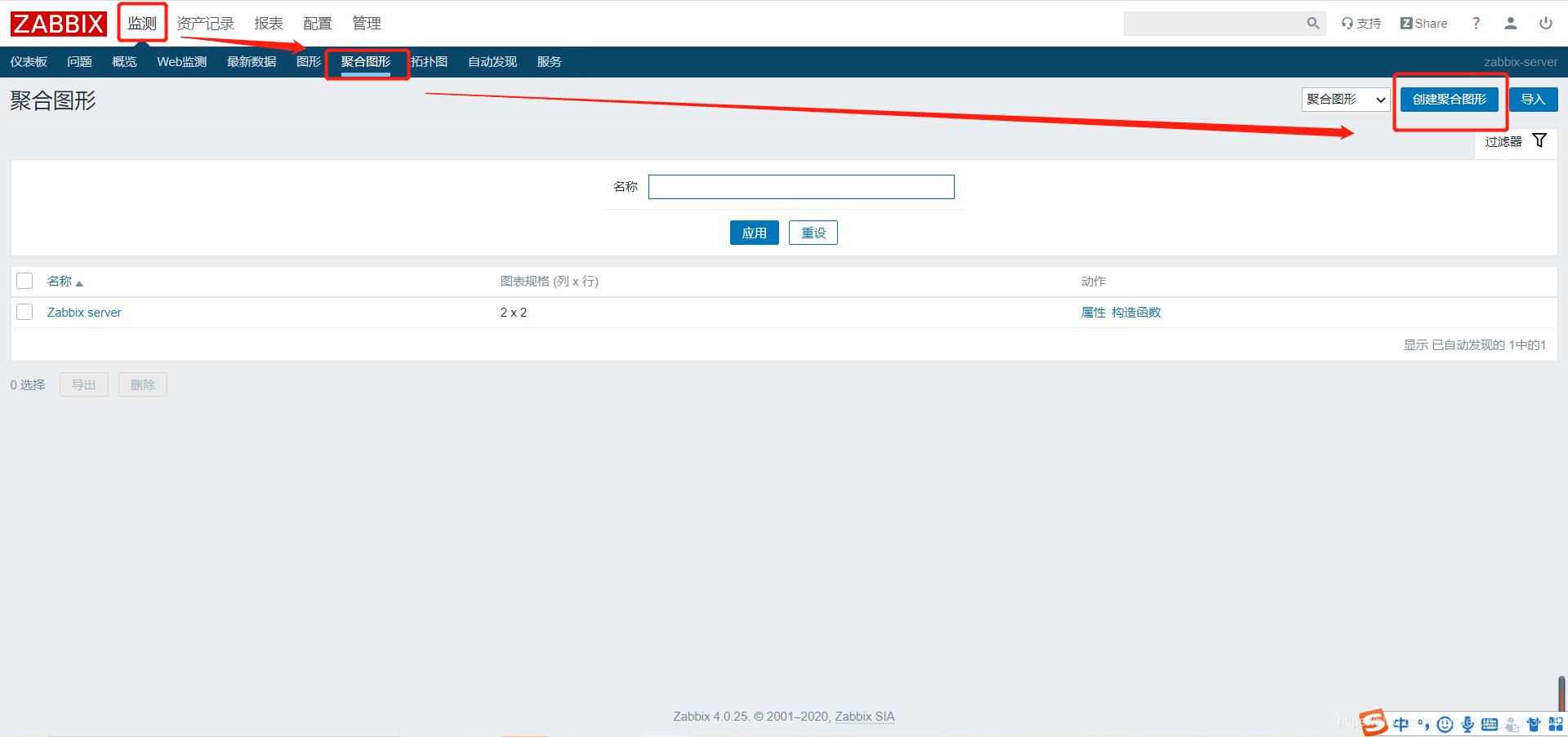Viewport: 1568px width, 737px height.
Task: Click the power sign-out icon
Action: click(x=1546, y=24)
